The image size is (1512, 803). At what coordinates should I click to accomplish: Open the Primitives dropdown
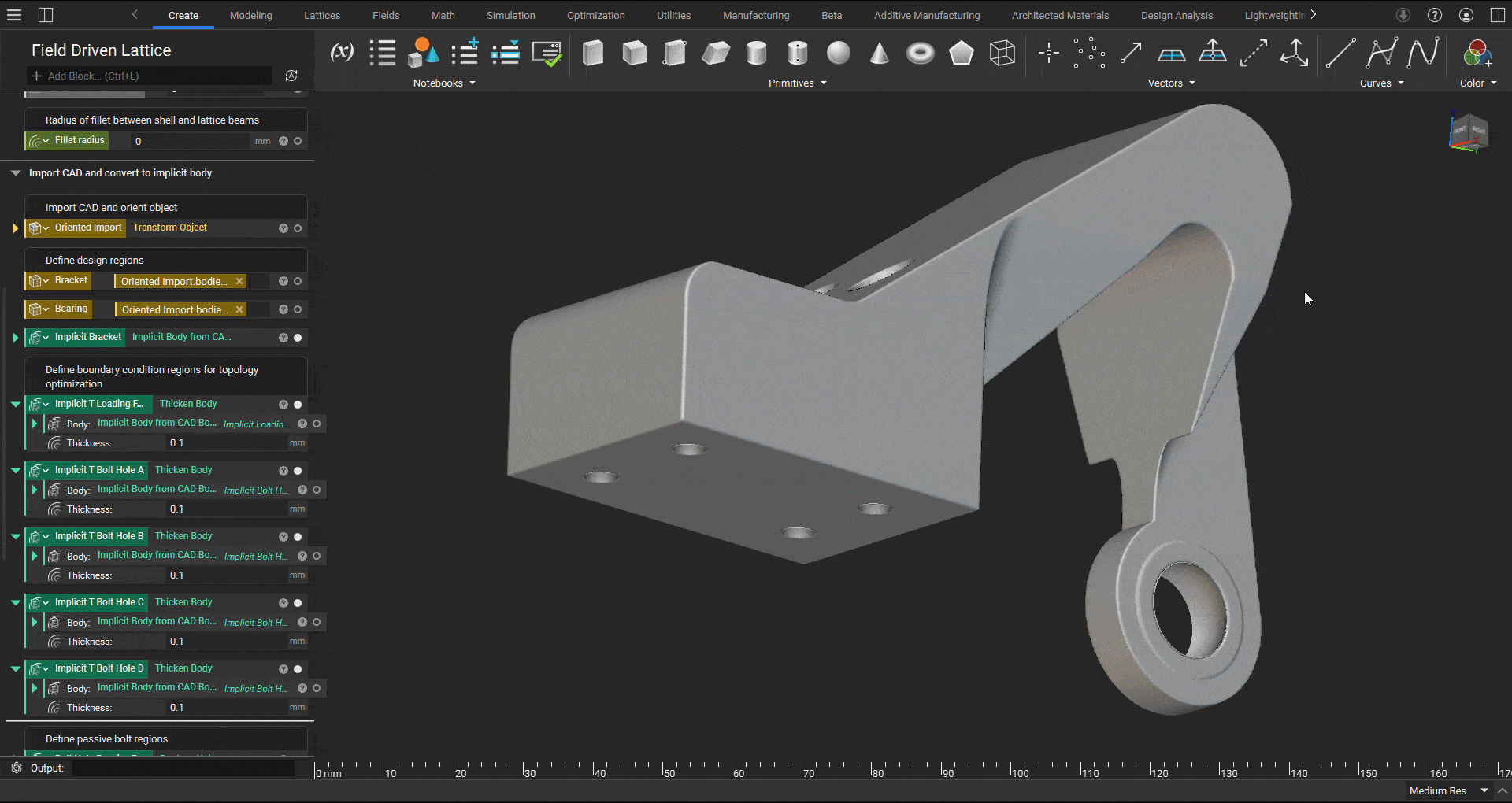(x=798, y=83)
